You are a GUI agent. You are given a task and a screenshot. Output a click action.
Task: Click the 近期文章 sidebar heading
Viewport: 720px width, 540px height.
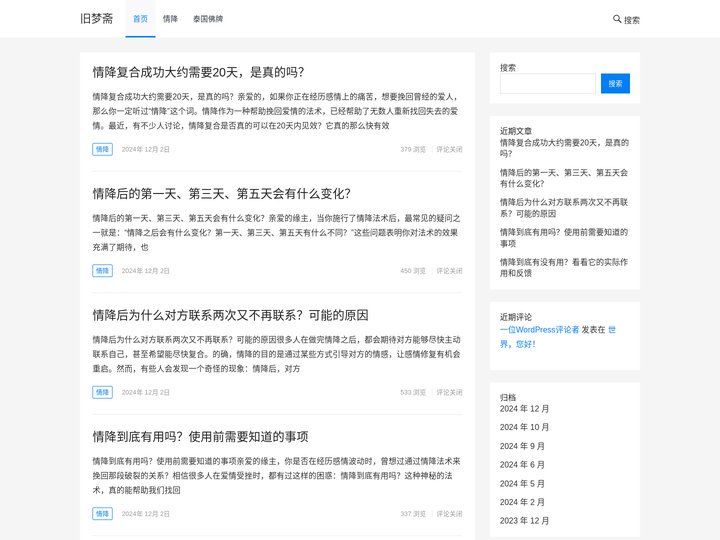516,131
